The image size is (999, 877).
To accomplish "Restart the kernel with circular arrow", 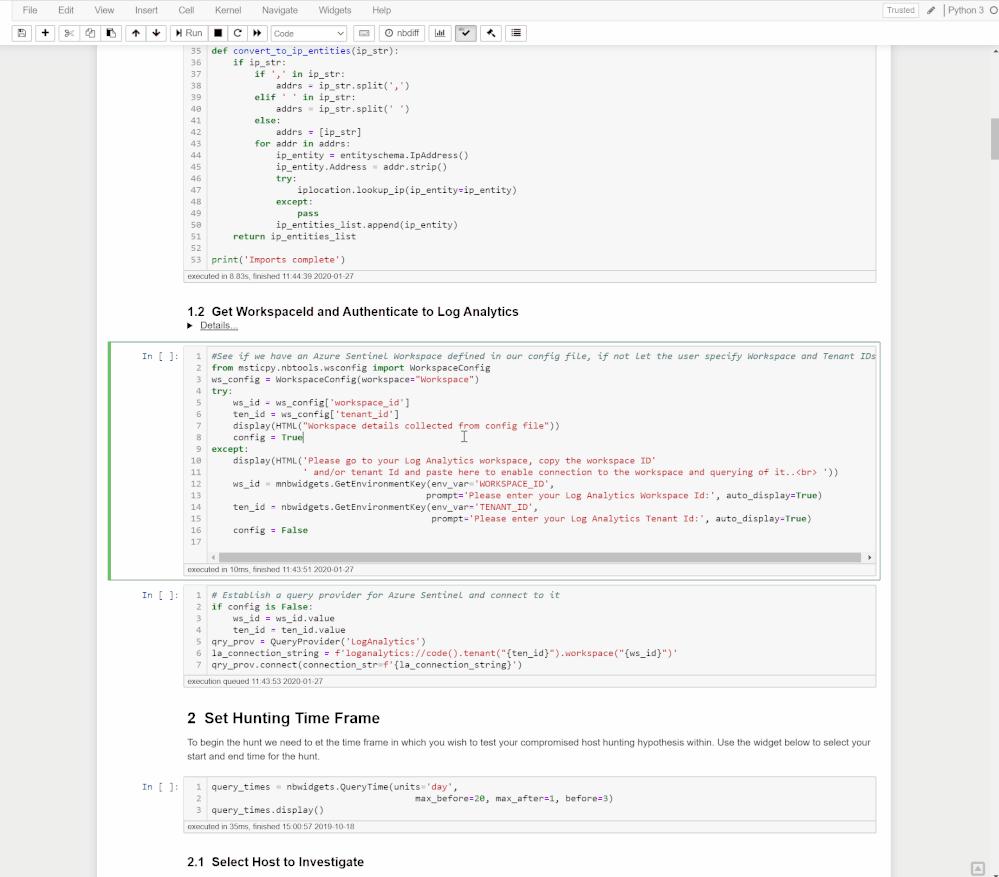I will tap(238, 33).
